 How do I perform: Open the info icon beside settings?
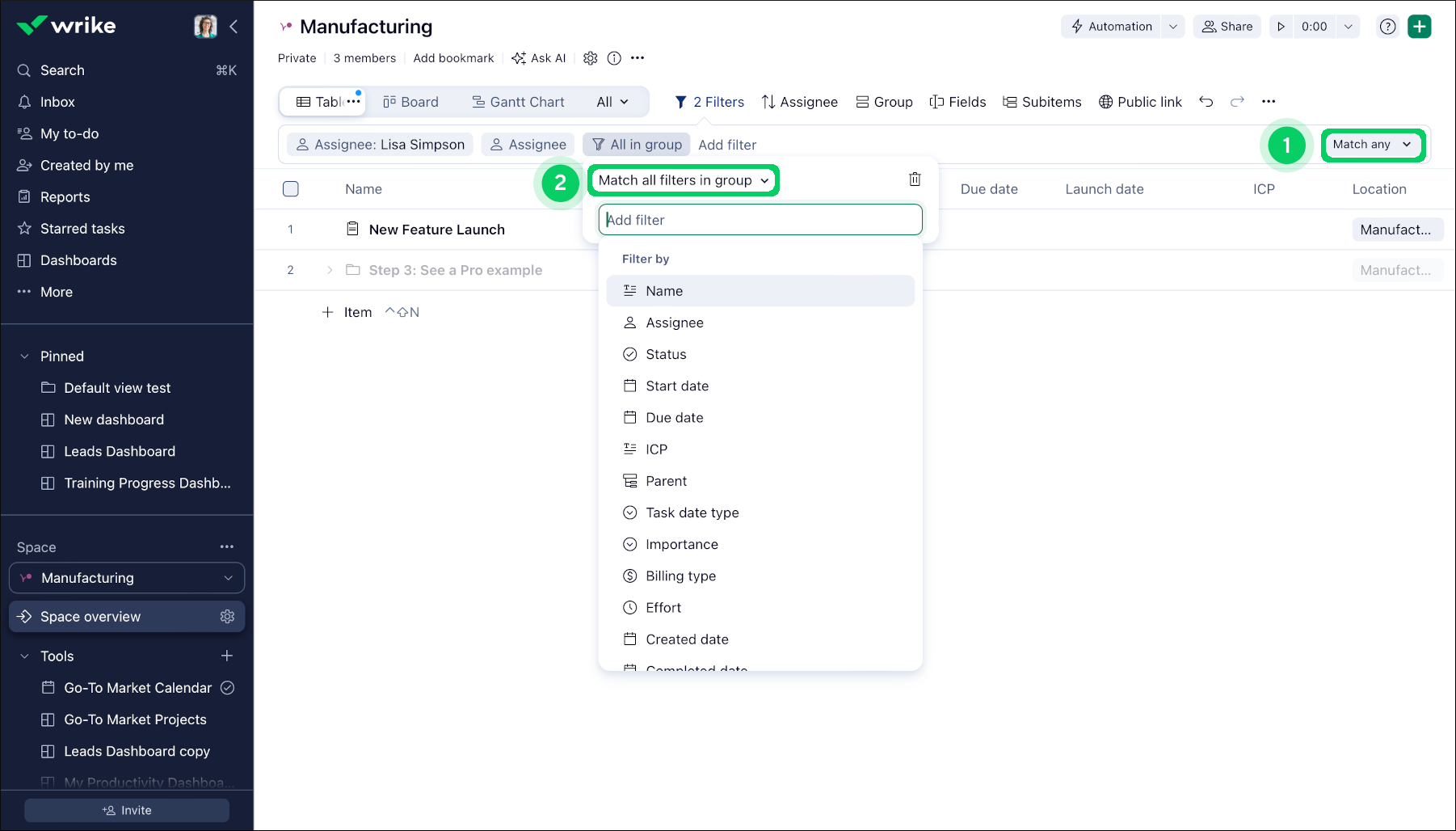614,58
